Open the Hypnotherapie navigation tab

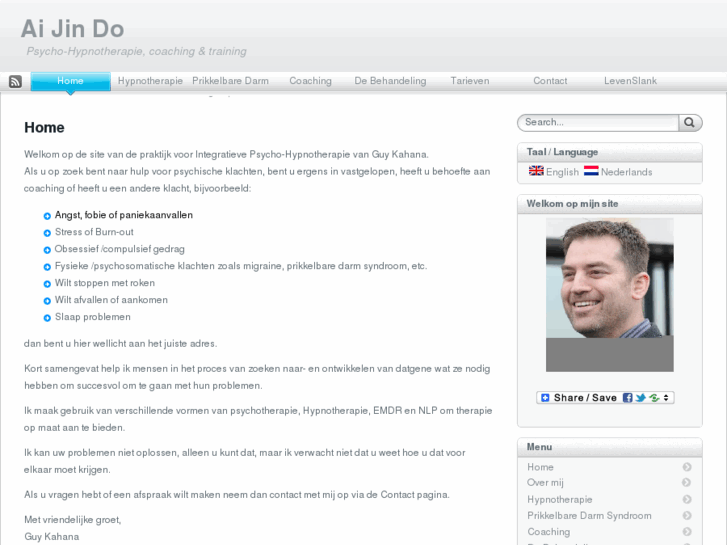150,81
